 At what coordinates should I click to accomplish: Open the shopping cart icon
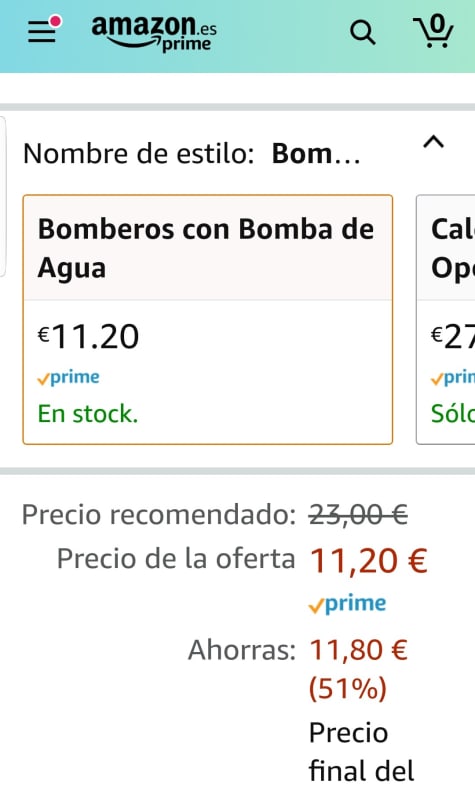(x=433, y=32)
